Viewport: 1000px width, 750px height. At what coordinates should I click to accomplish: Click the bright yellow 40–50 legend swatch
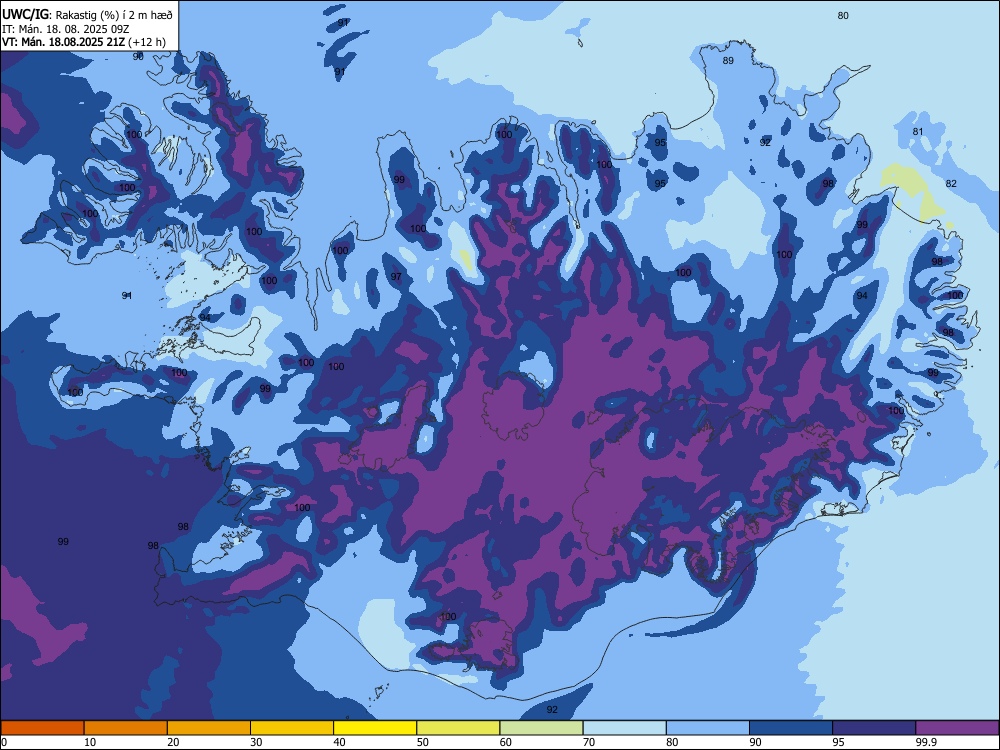click(x=375, y=728)
